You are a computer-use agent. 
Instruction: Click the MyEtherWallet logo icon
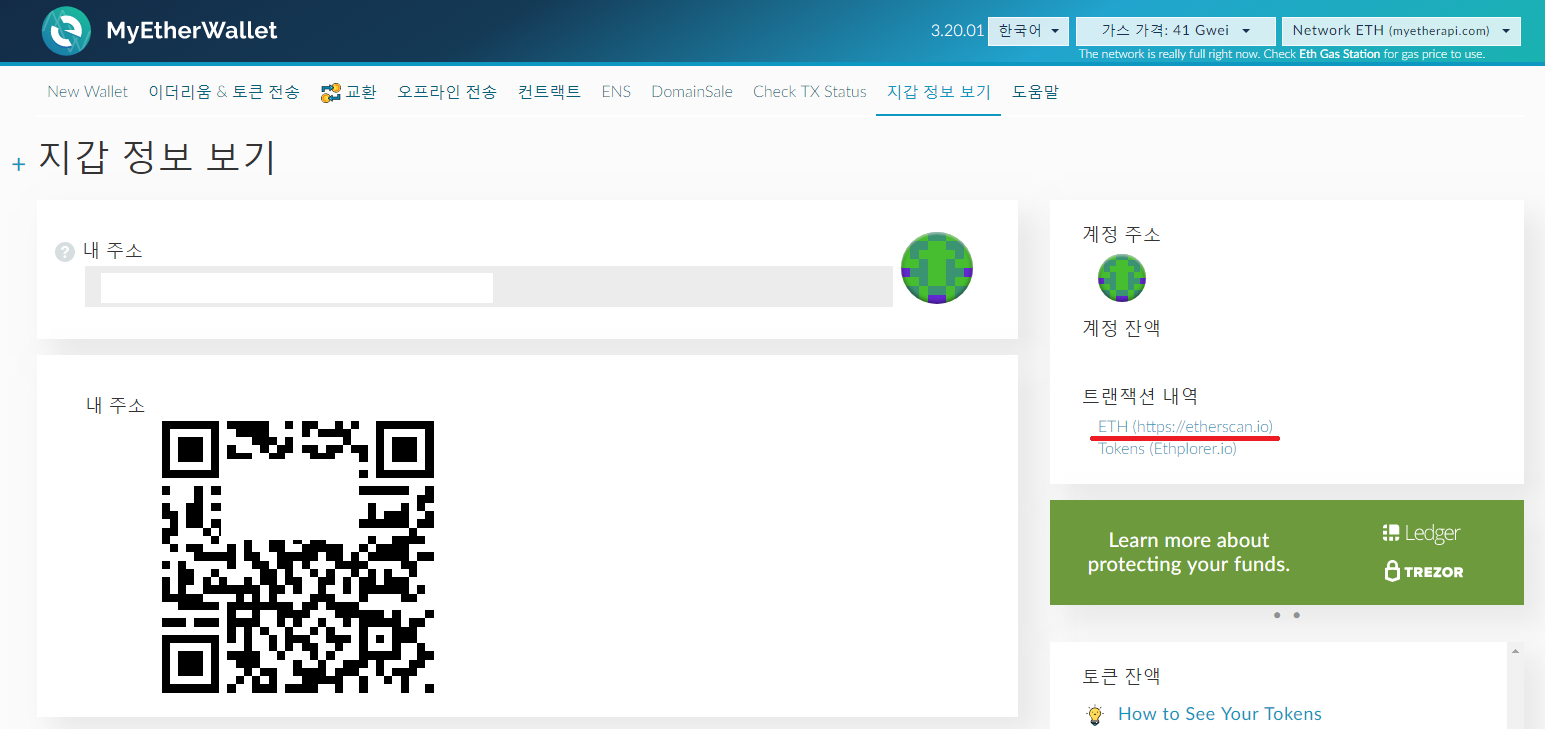(67, 31)
